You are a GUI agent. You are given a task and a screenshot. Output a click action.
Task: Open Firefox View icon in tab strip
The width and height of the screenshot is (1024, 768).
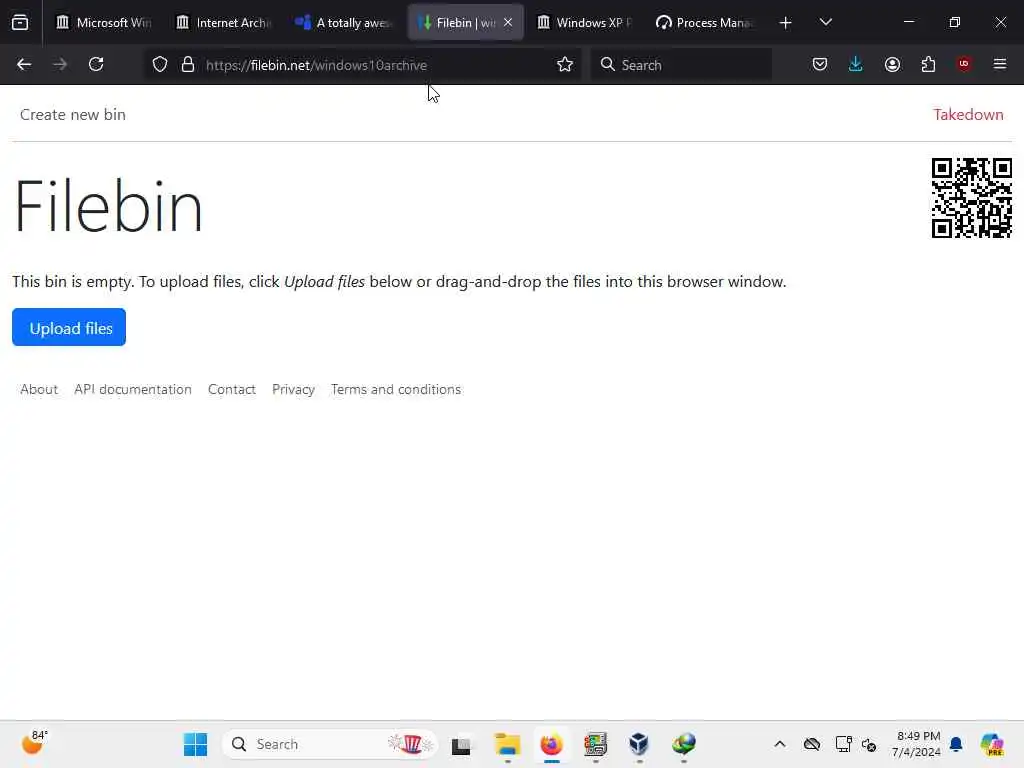[20, 23]
